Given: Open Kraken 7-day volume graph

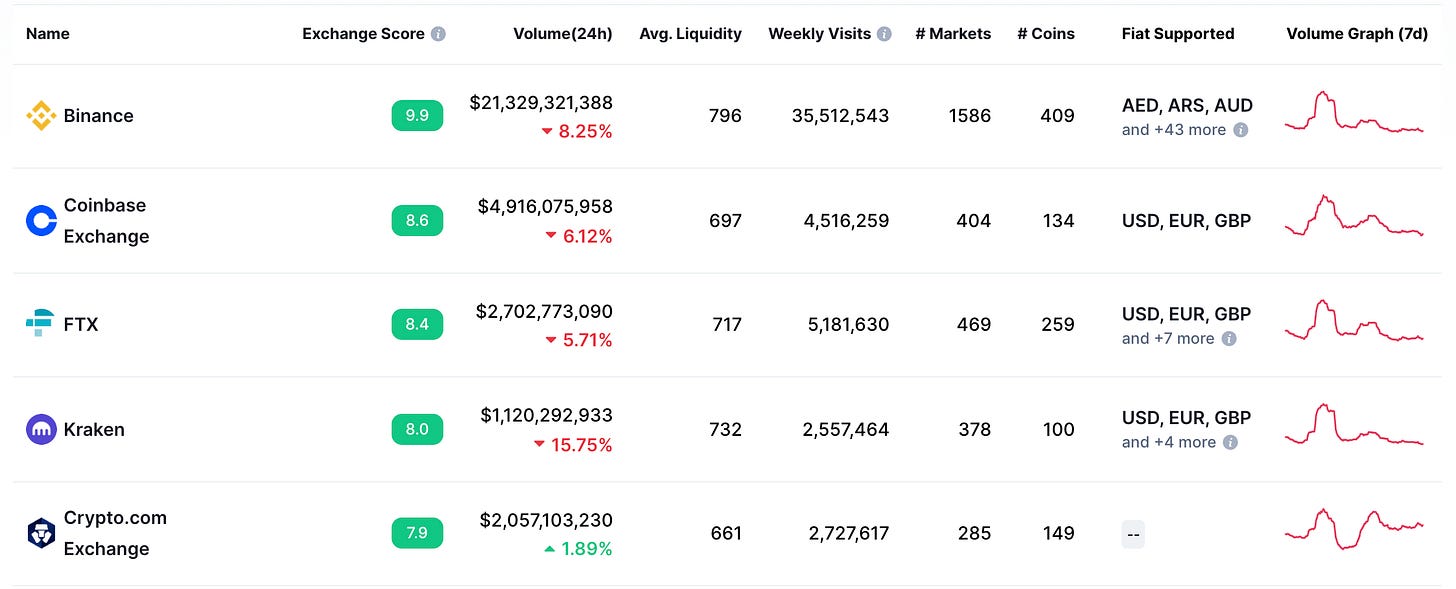Looking at the screenshot, I should pos(1354,426).
